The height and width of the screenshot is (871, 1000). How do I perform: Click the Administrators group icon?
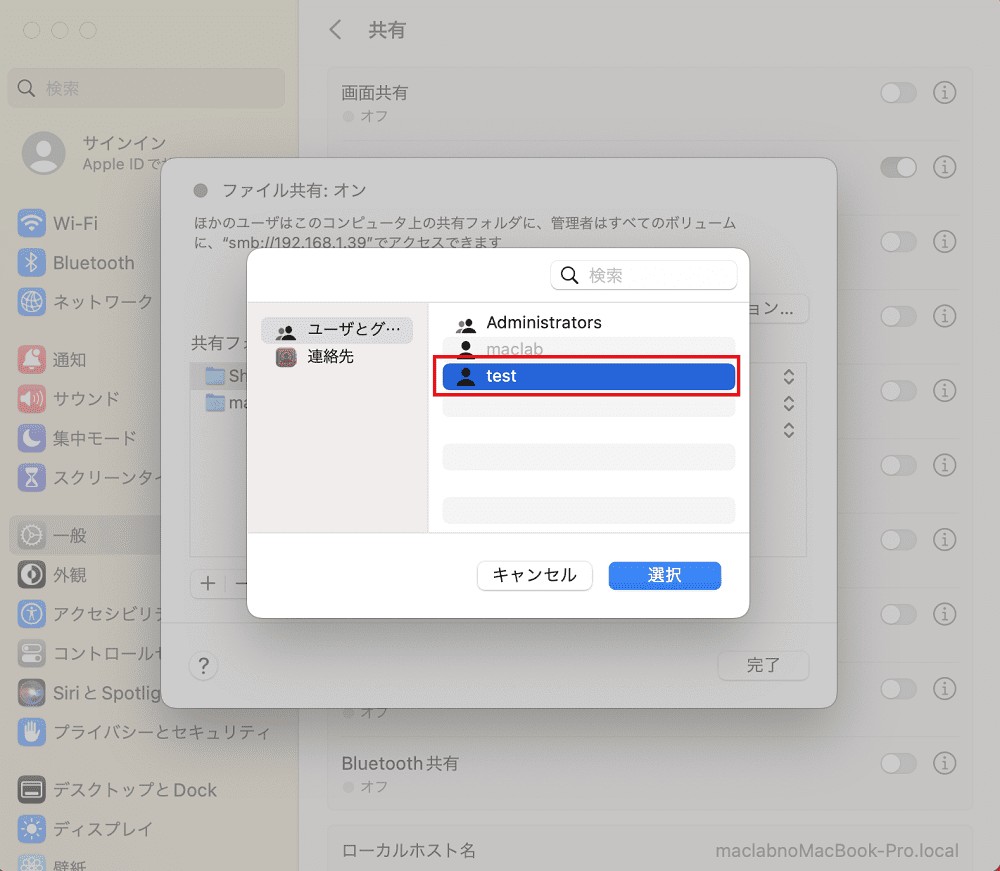point(466,325)
